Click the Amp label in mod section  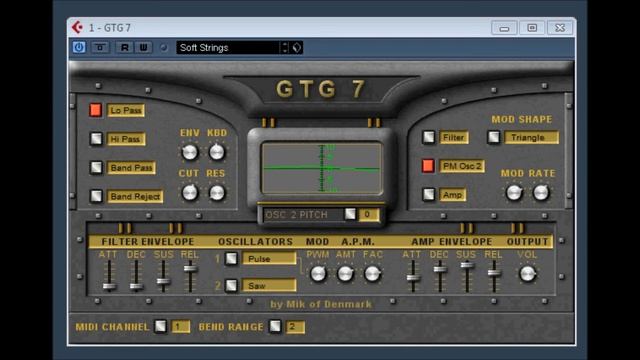click(x=452, y=195)
